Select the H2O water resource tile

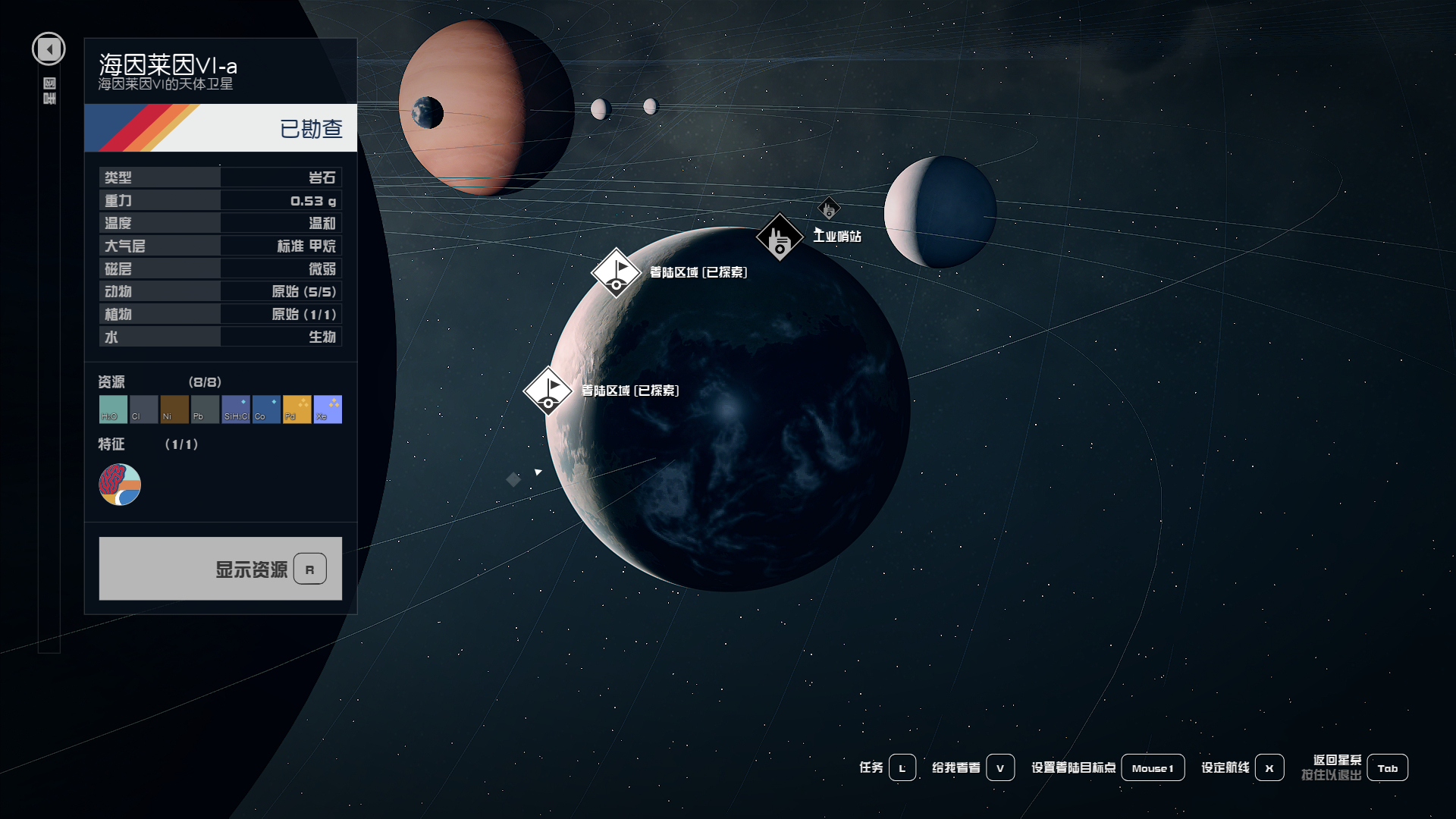113,409
